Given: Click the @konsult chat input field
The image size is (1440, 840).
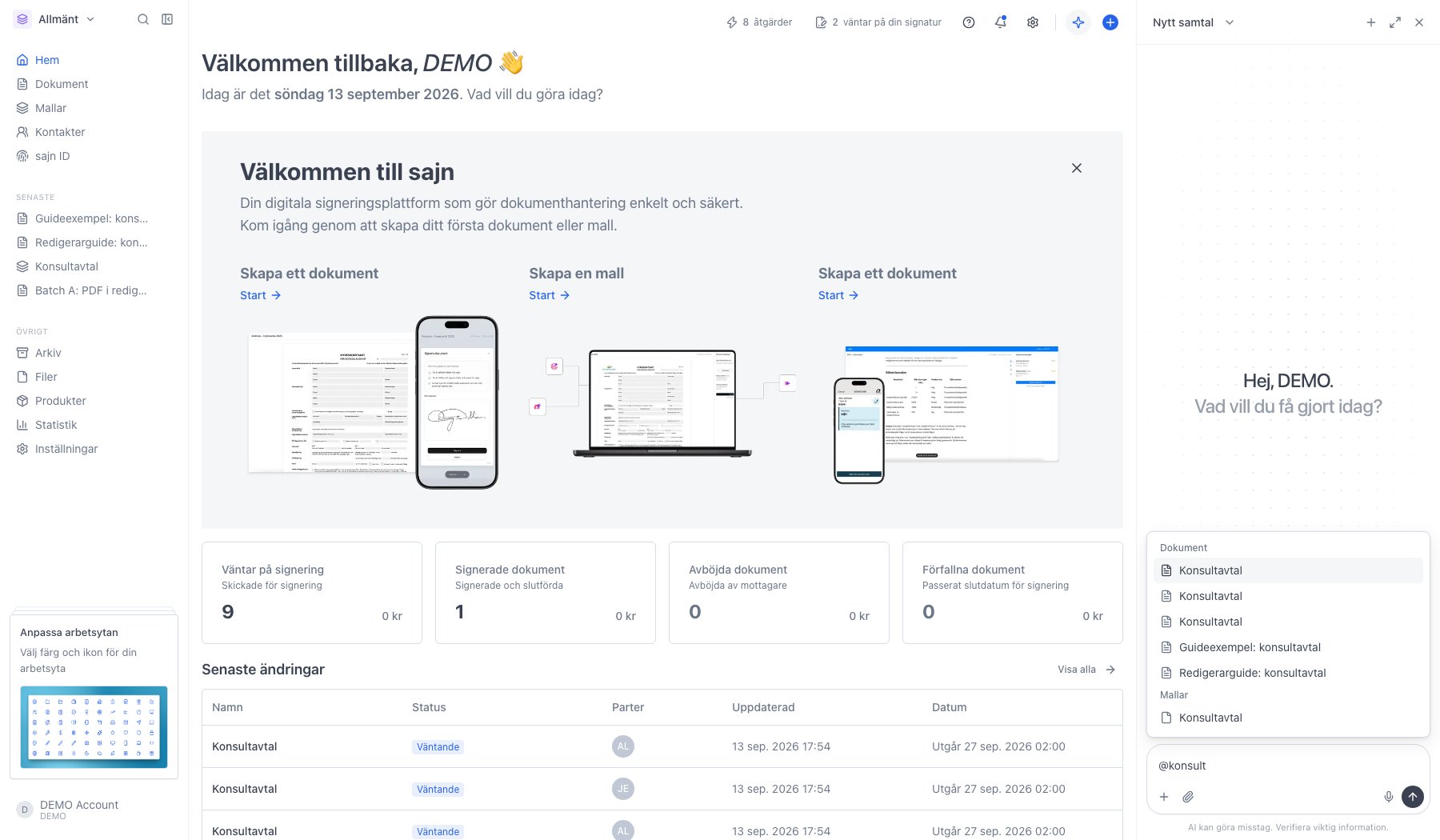Looking at the screenshot, I should (1288, 766).
